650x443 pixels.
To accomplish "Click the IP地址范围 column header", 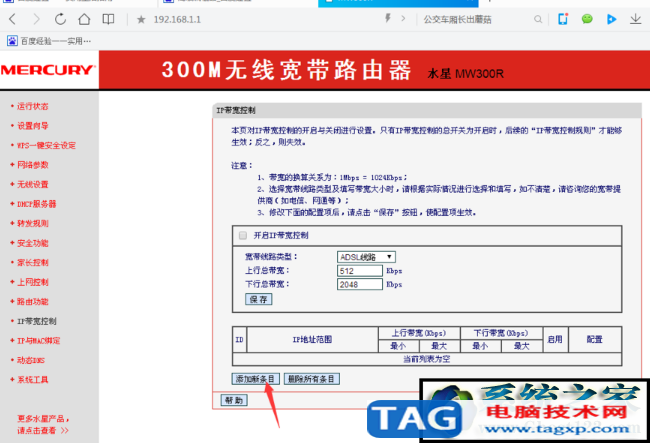I will (312, 340).
